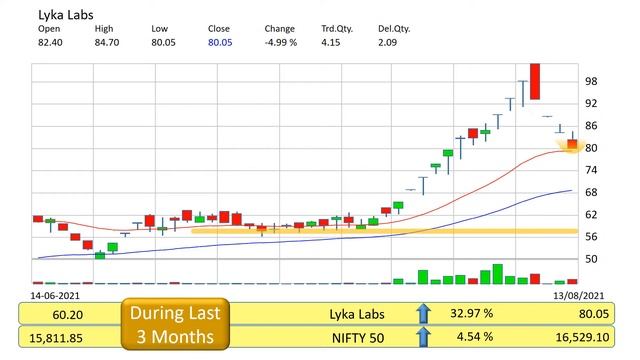The height and width of the screenshot is (360, 640).
Task: Click the 86 price axis label
Action: [x=591, y=126]
